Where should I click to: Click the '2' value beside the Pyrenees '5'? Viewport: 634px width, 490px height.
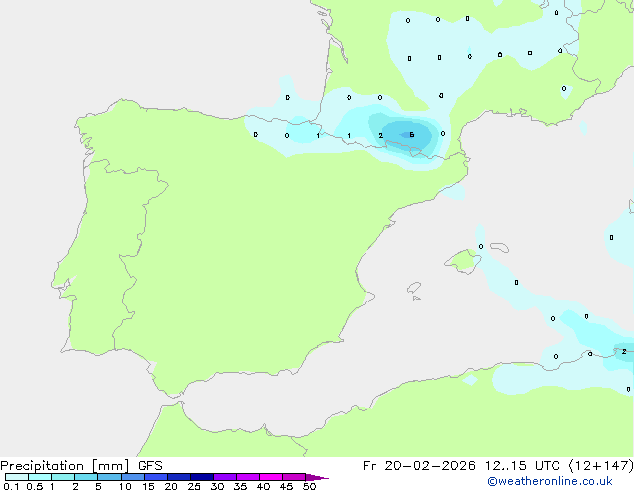[380, 135]
